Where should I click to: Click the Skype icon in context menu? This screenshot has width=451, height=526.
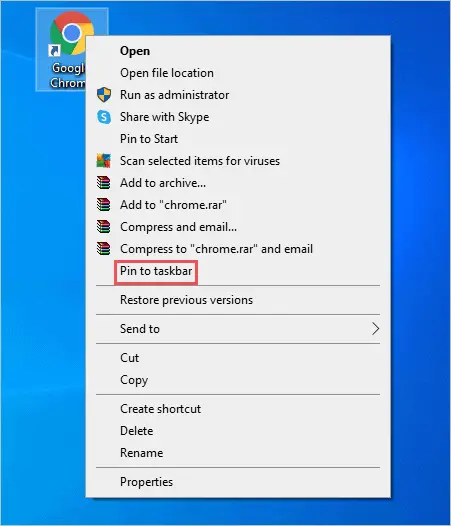tap(104, 117)
